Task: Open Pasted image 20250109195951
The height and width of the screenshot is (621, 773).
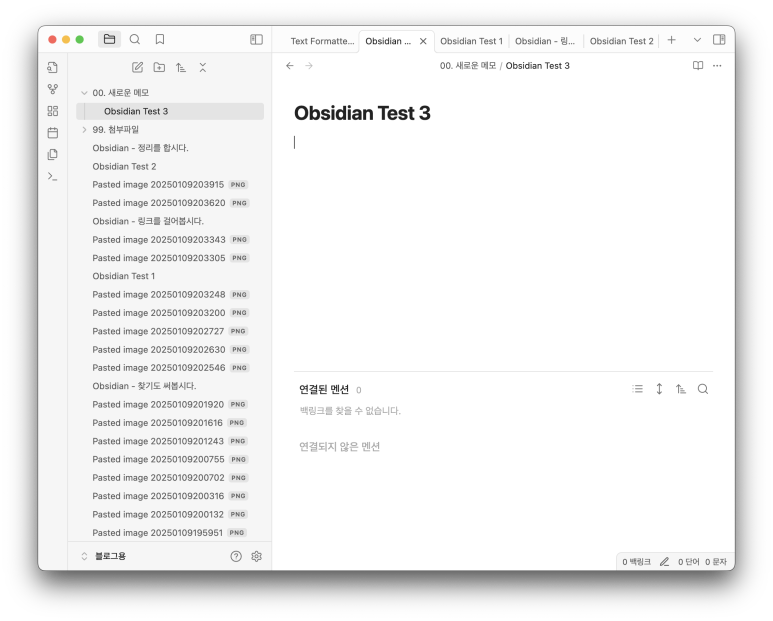Action: pos(170,533)
